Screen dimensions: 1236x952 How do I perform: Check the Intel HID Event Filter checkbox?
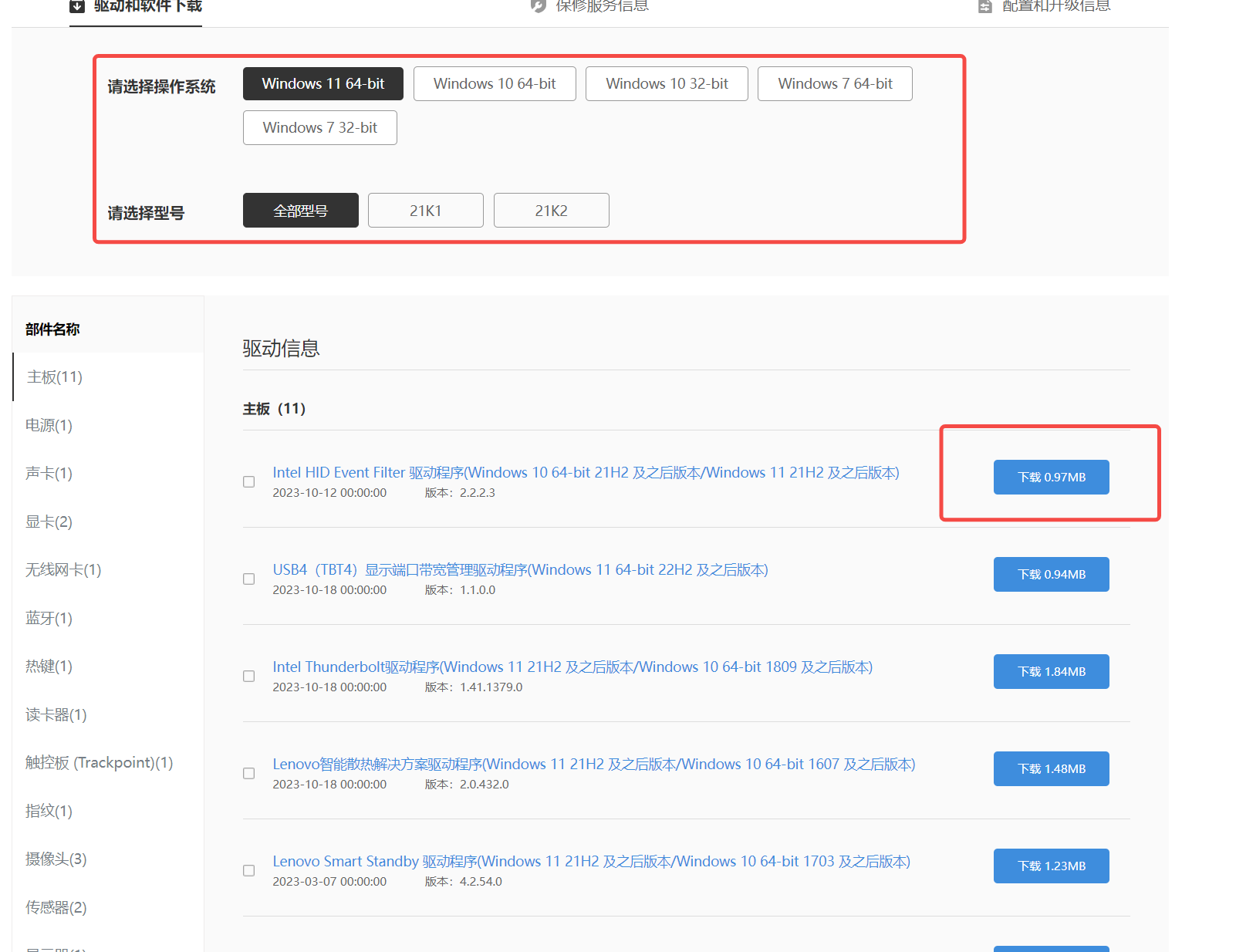tap(248, 482)
